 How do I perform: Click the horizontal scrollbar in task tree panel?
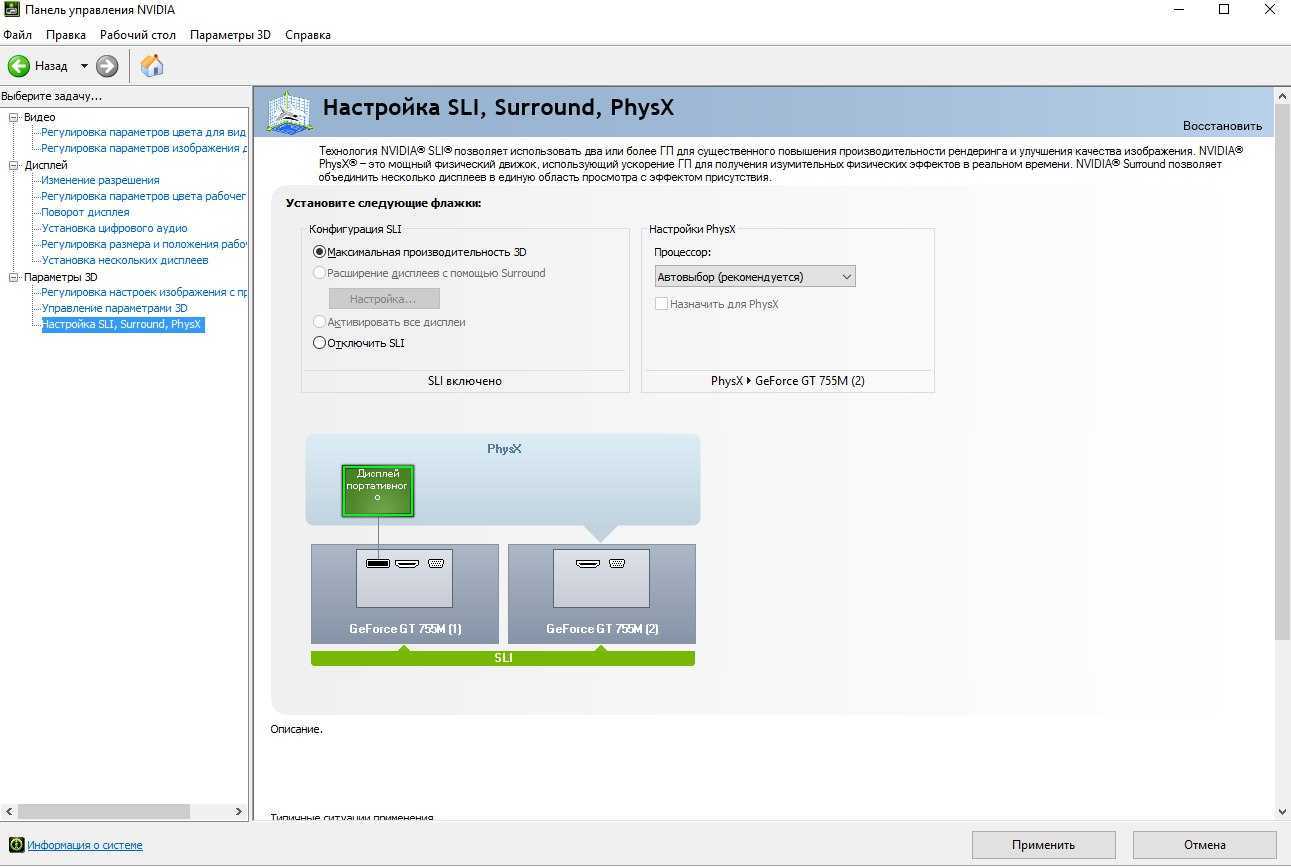[104, 811]
